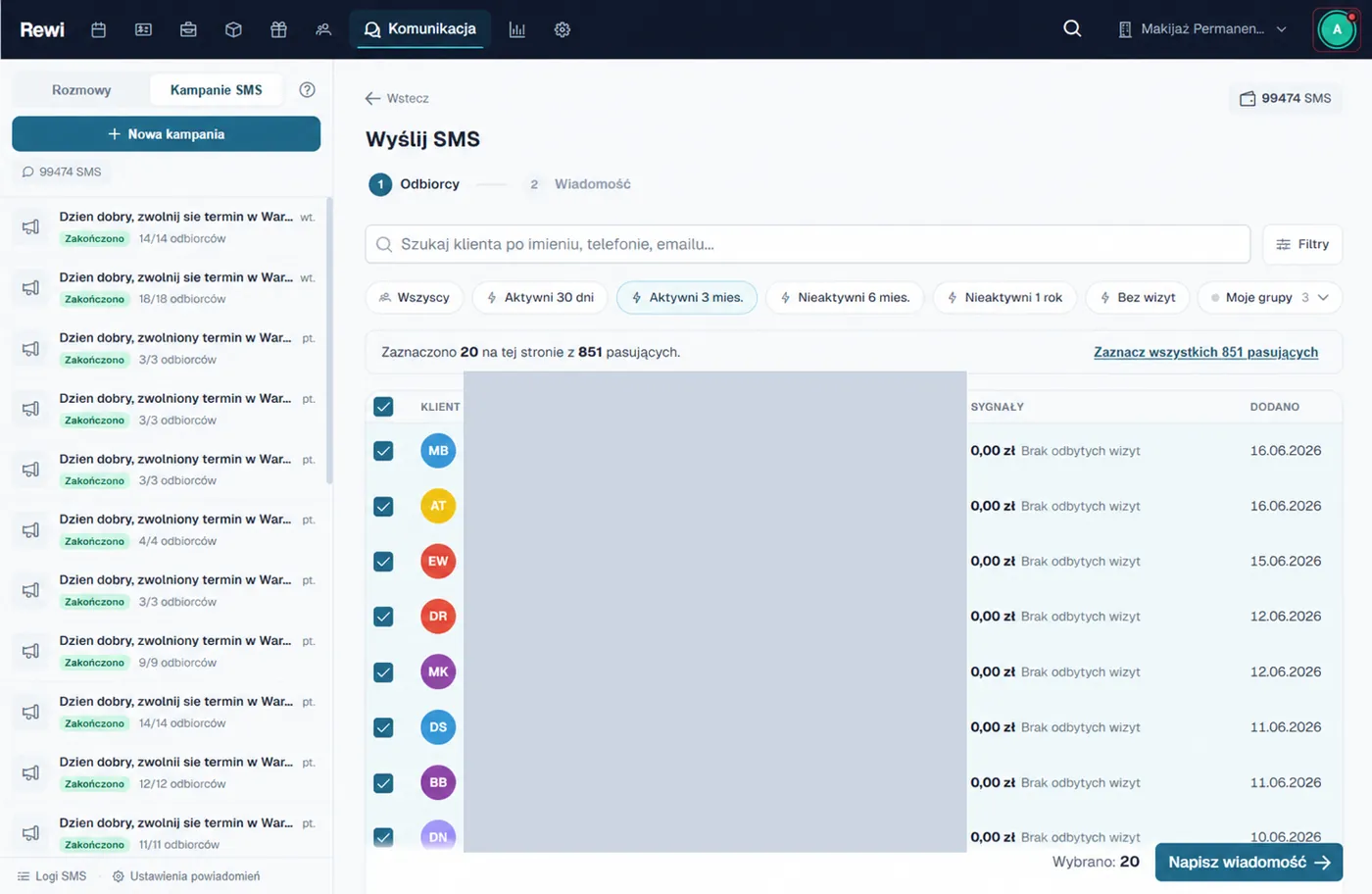Screen dimensions: 1372x894
Task: Click Napisz wiadomość button
Action: (x=1249, y=863)
